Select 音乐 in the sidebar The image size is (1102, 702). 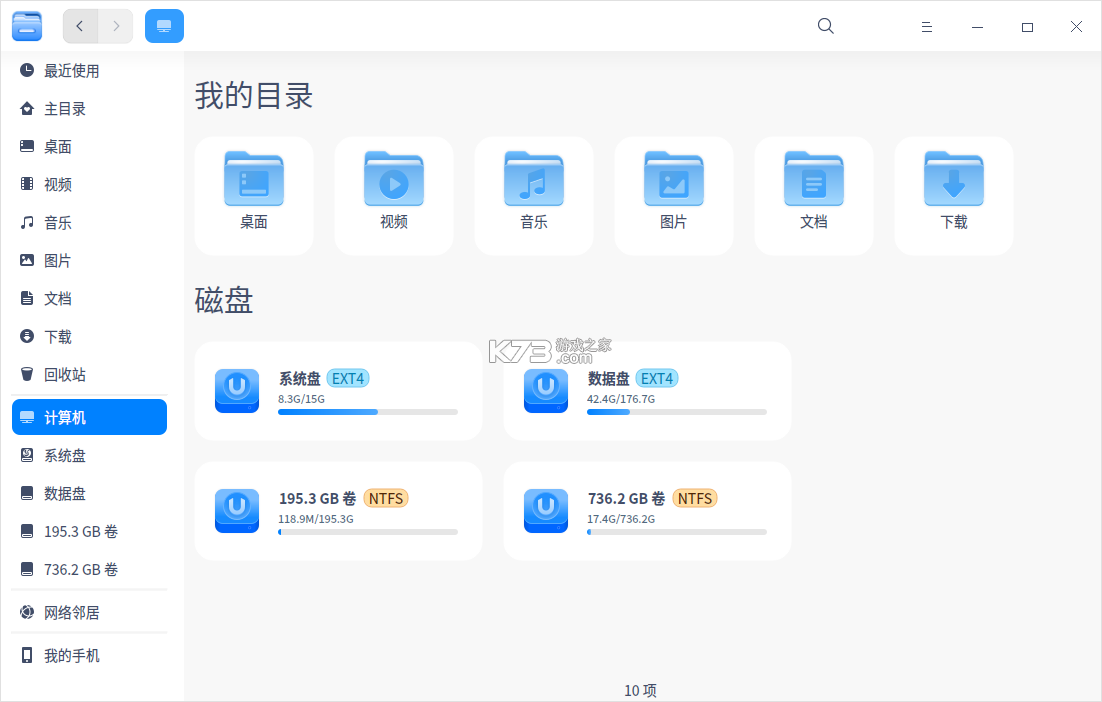pyautogui.click(x=89, y=223)
